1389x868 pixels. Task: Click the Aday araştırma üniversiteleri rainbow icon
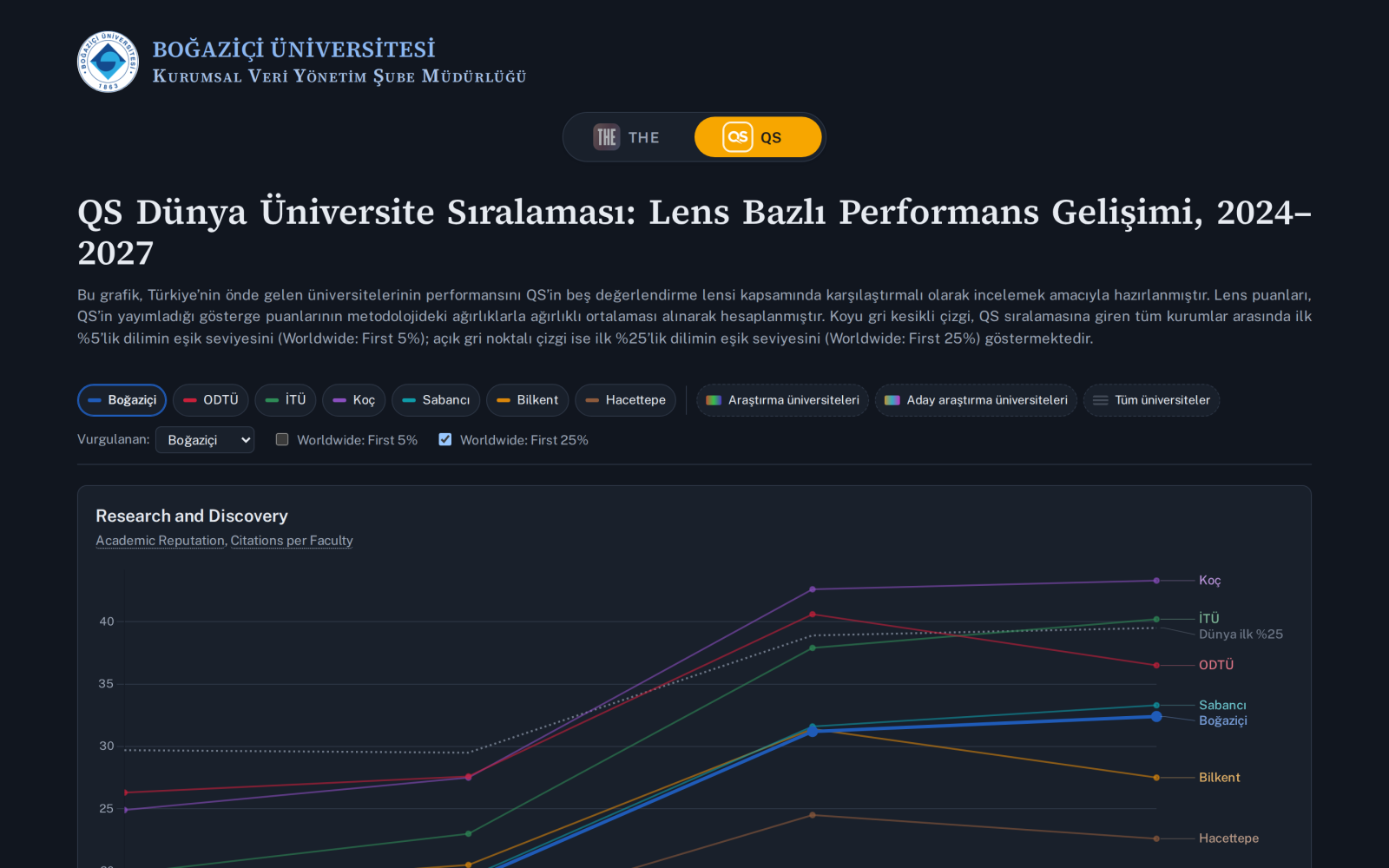(x=892, y=400)
